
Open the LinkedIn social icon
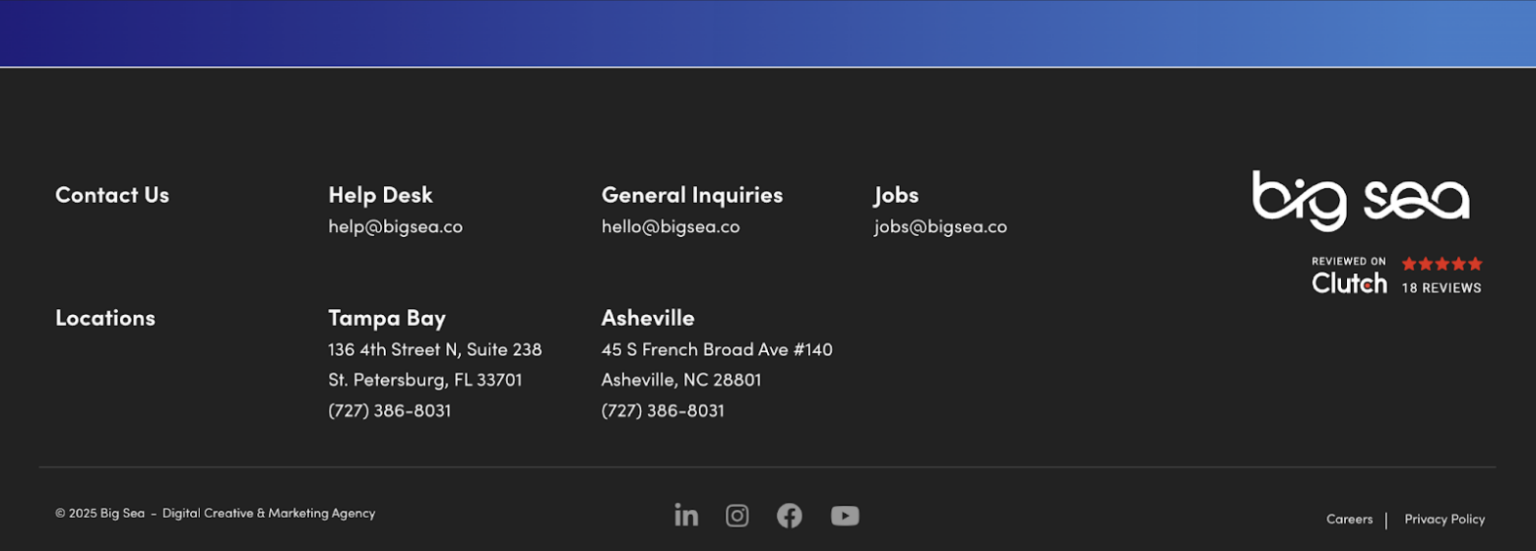pos(686,515)
